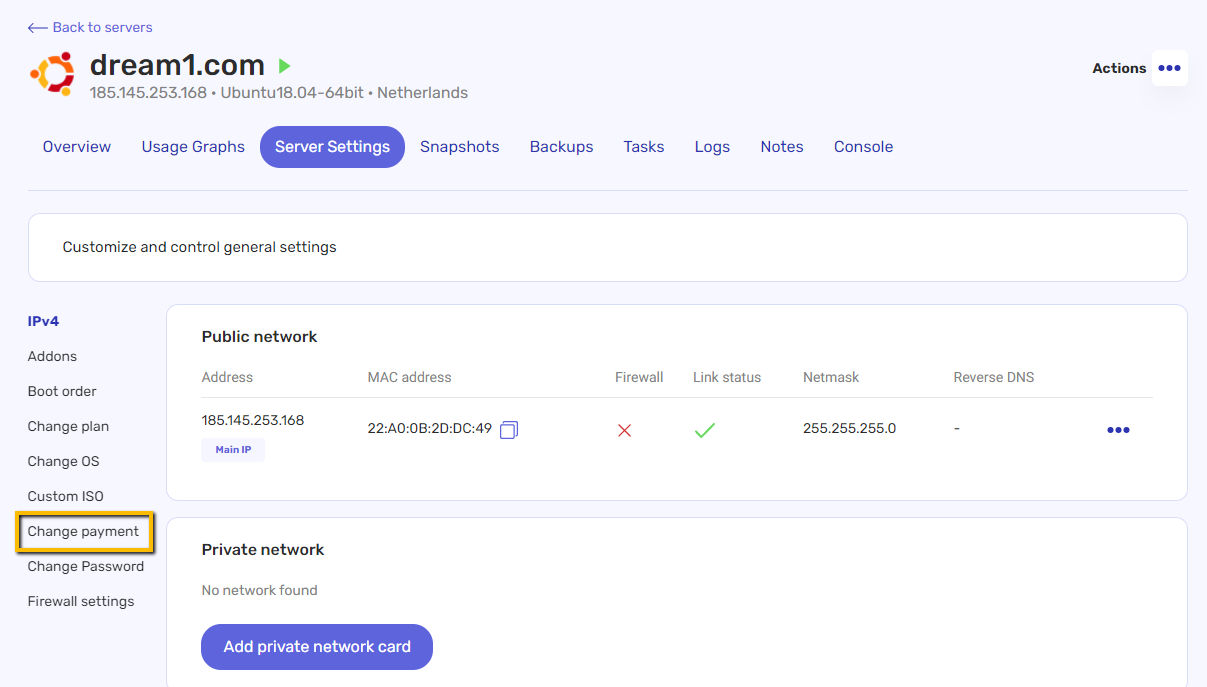Select the Server Settings tab
Viewport: 1207px width, 687px height.
pyautogui.click(x=332, y=147)
